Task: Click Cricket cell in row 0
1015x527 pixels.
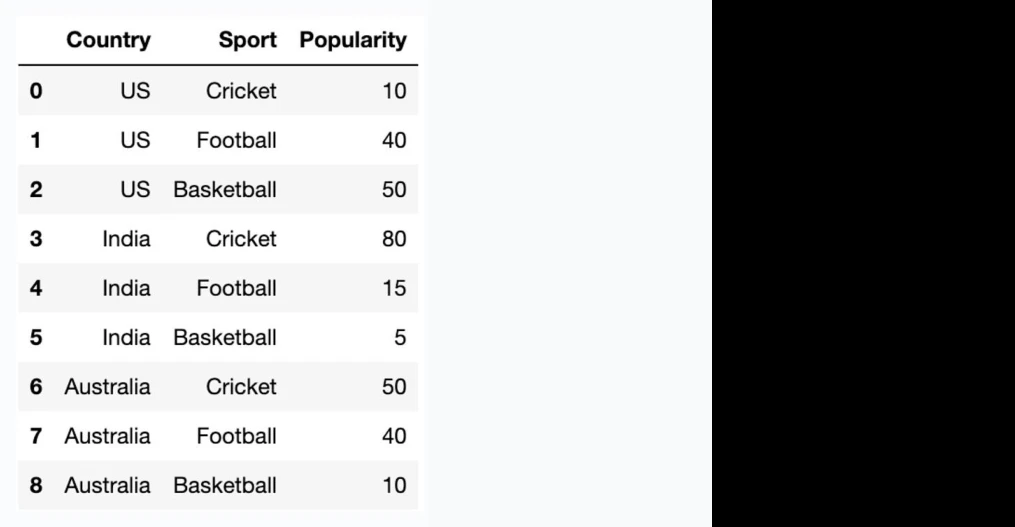Action: pyautogui.click(x=241, y=91)
